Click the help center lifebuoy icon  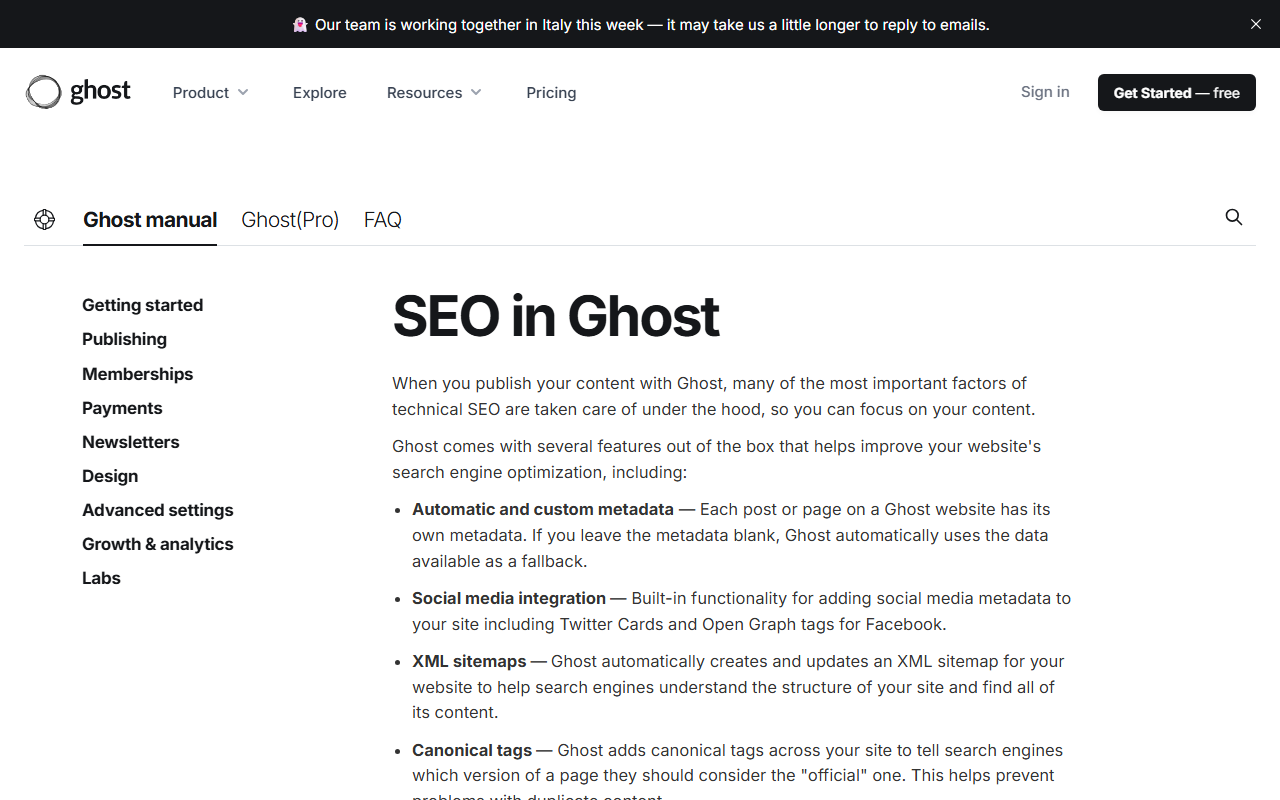pos(44,219)
